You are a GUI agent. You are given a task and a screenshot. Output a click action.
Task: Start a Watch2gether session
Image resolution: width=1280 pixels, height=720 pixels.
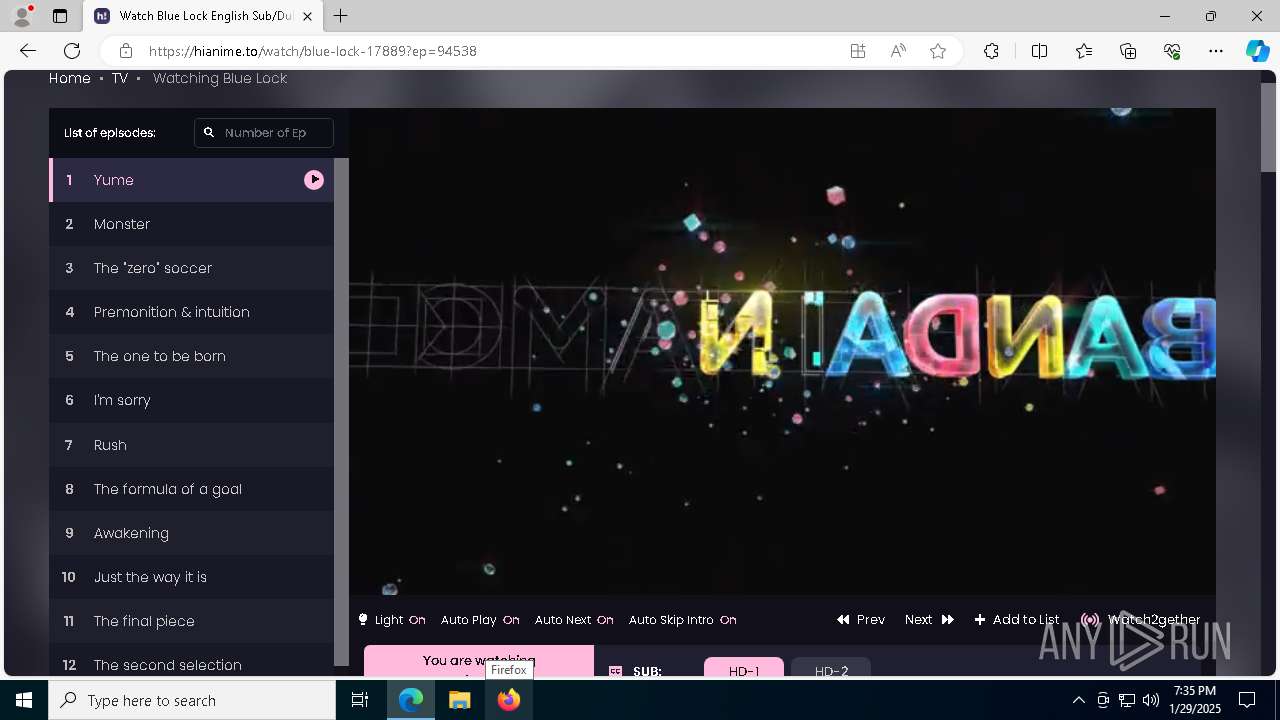point(1140,620)
